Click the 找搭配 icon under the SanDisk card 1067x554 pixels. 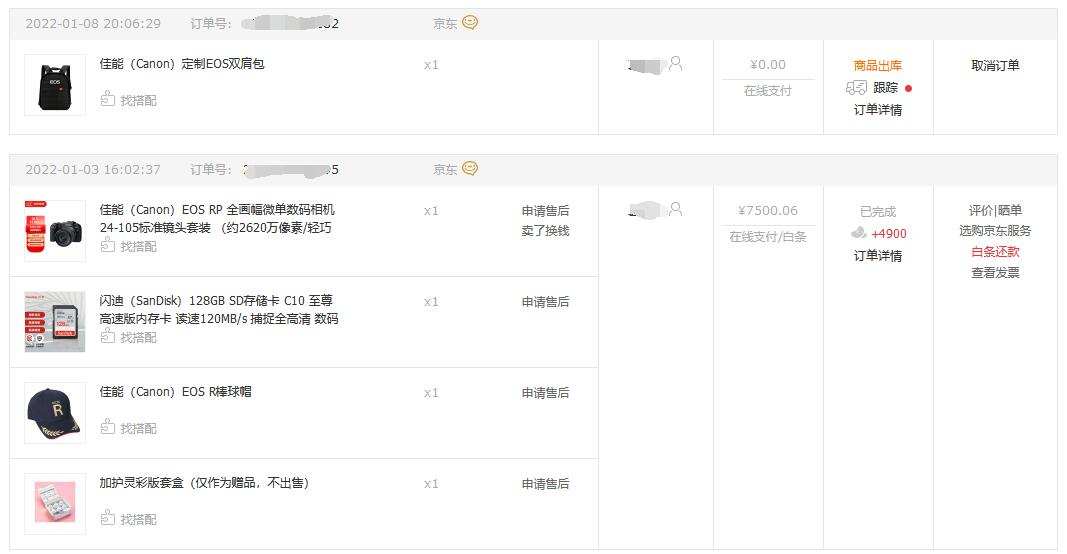tap(108, 336)
